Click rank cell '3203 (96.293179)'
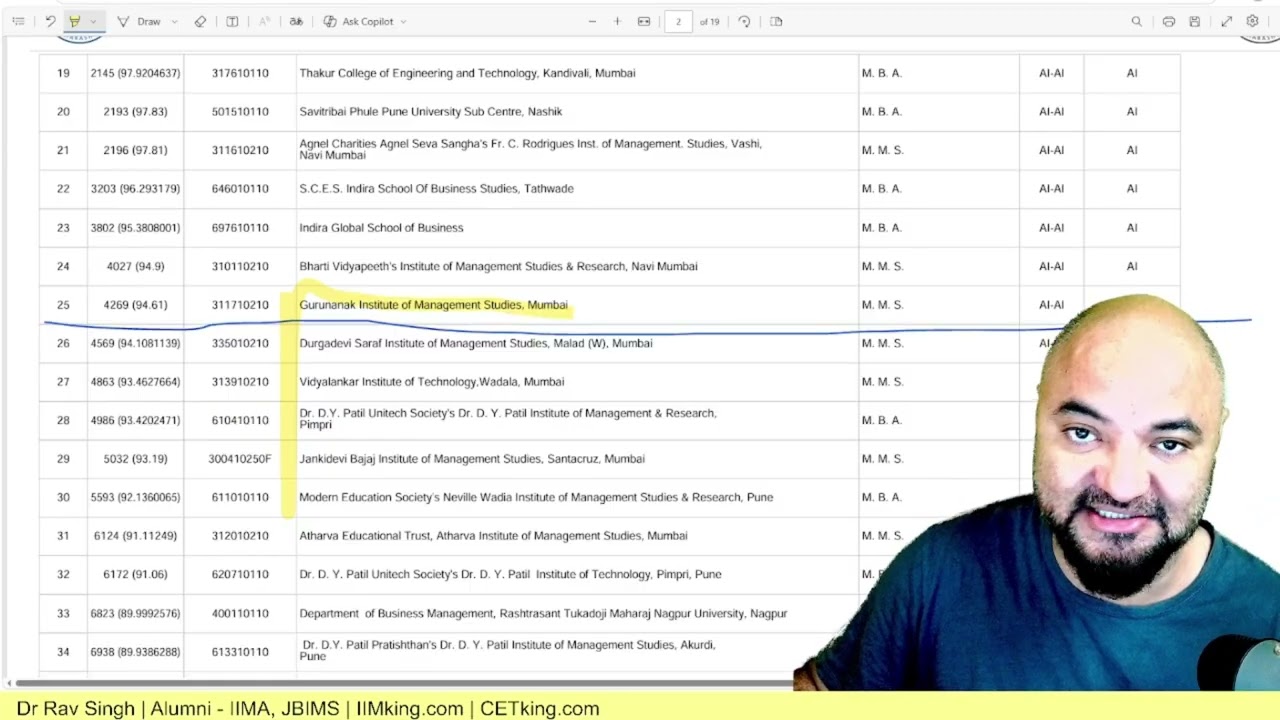The width and height of the screenshot is (1280, 720). pos(135,189)
